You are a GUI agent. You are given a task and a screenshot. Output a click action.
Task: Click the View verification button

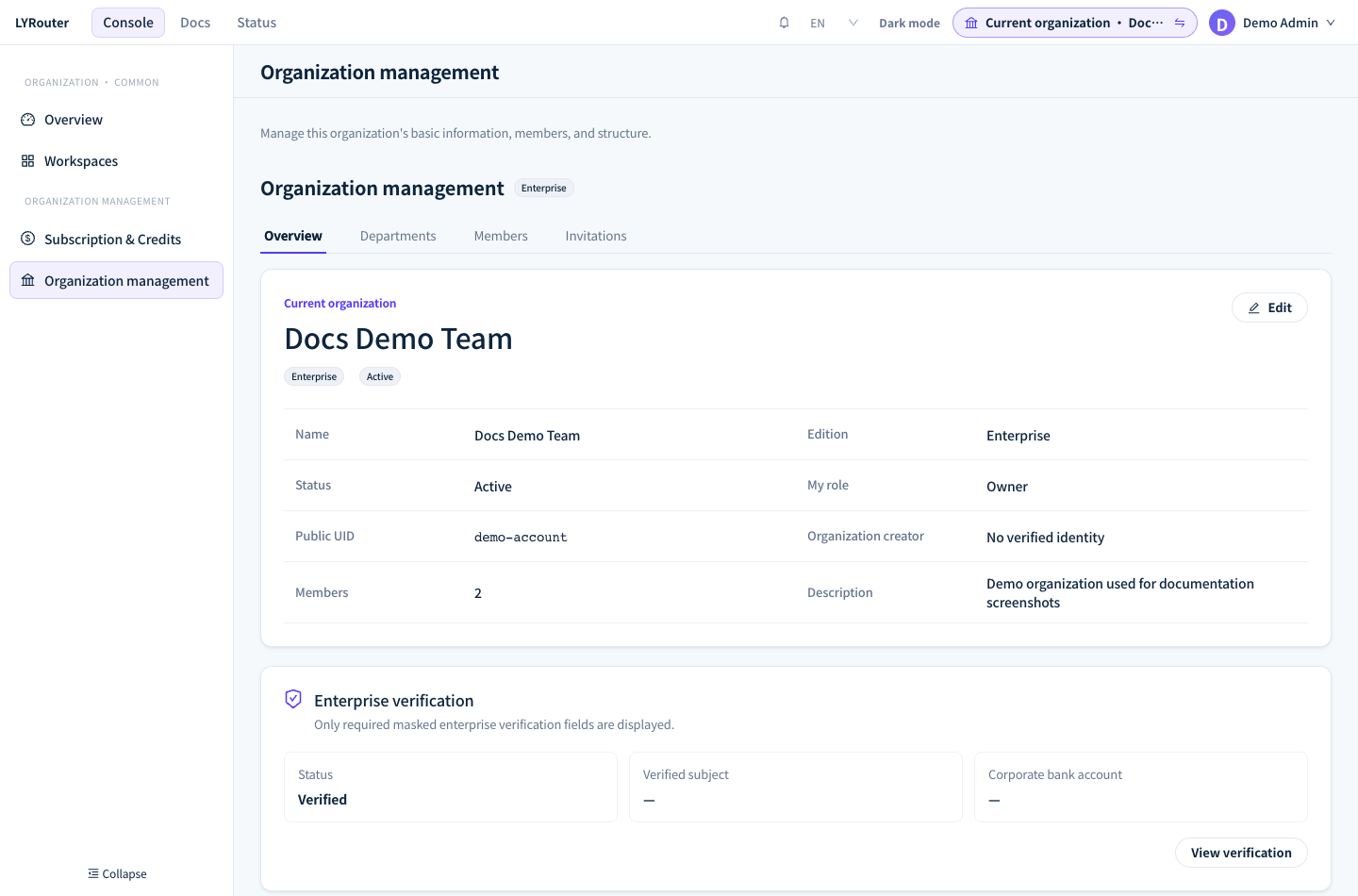pos(1241,853)
